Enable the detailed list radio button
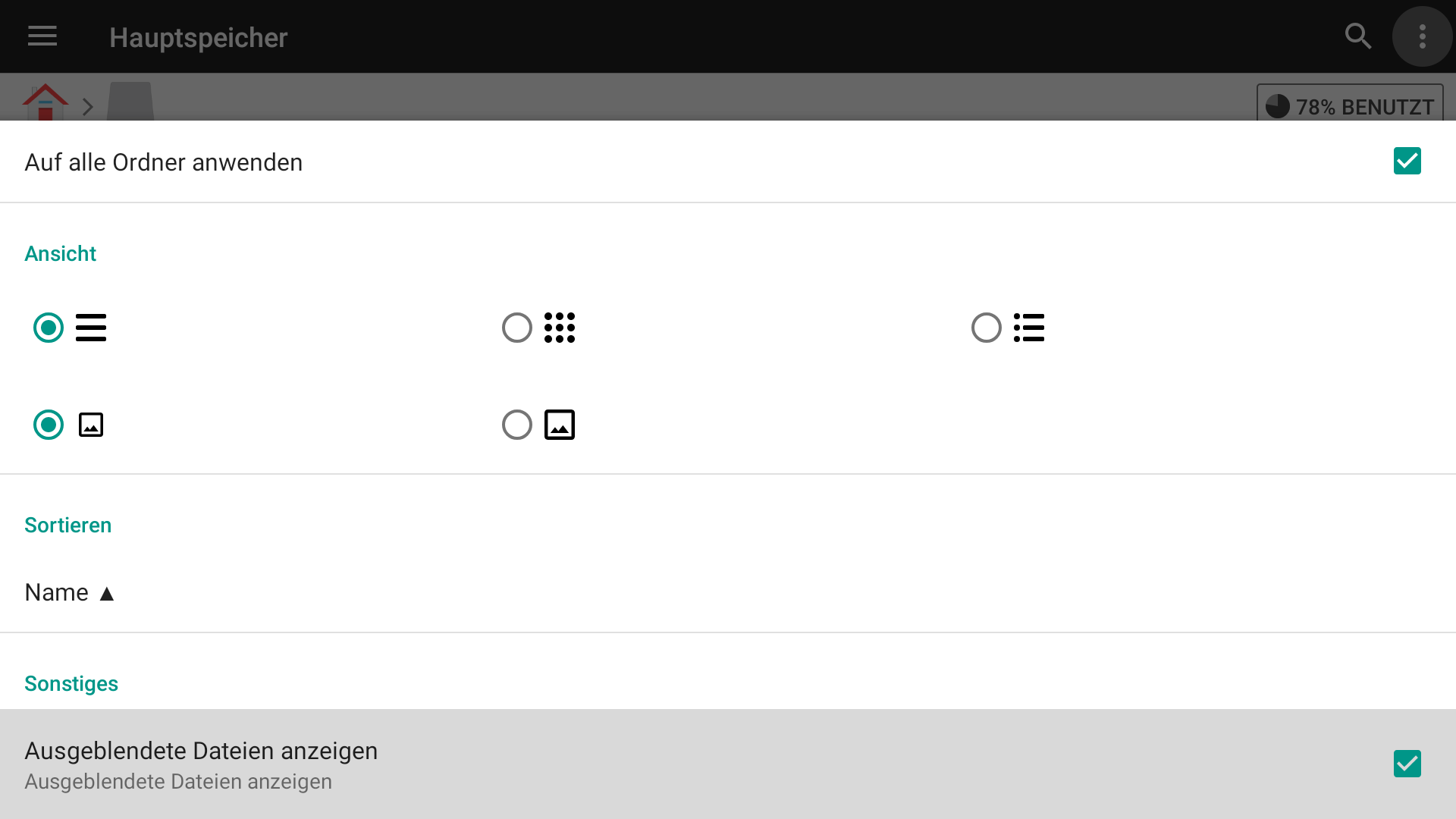The image size is (1456, 819). tap(987, 328)
